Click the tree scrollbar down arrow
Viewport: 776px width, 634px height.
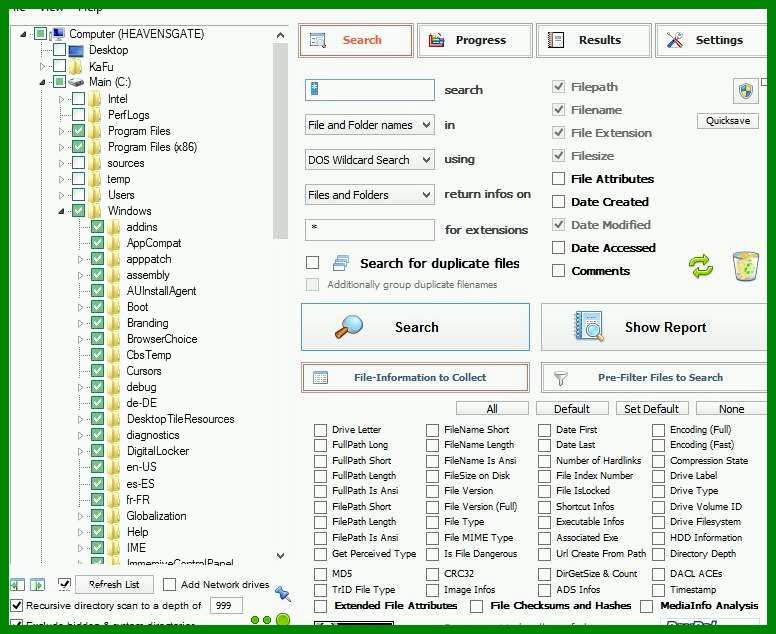click(x=281, y=556)
